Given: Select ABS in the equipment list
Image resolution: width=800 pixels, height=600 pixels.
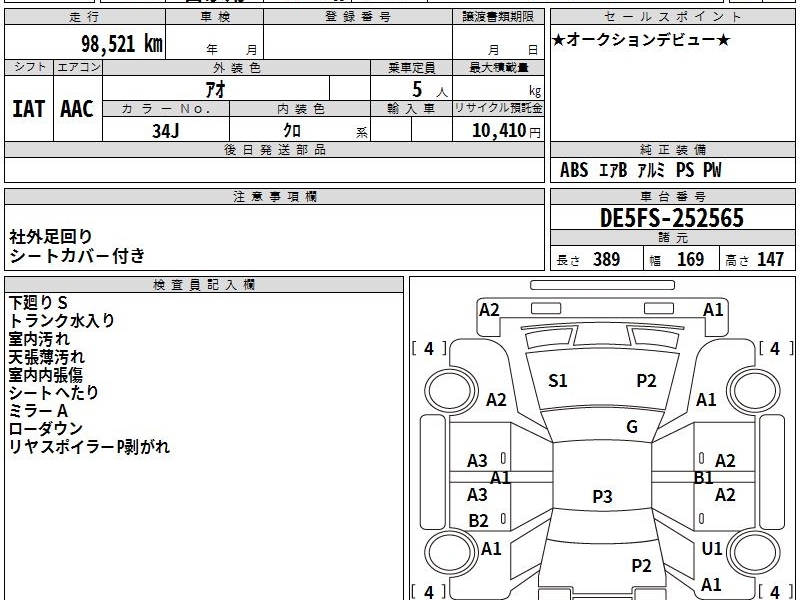Looking at the screenshot, I should [x=574, y=170].
